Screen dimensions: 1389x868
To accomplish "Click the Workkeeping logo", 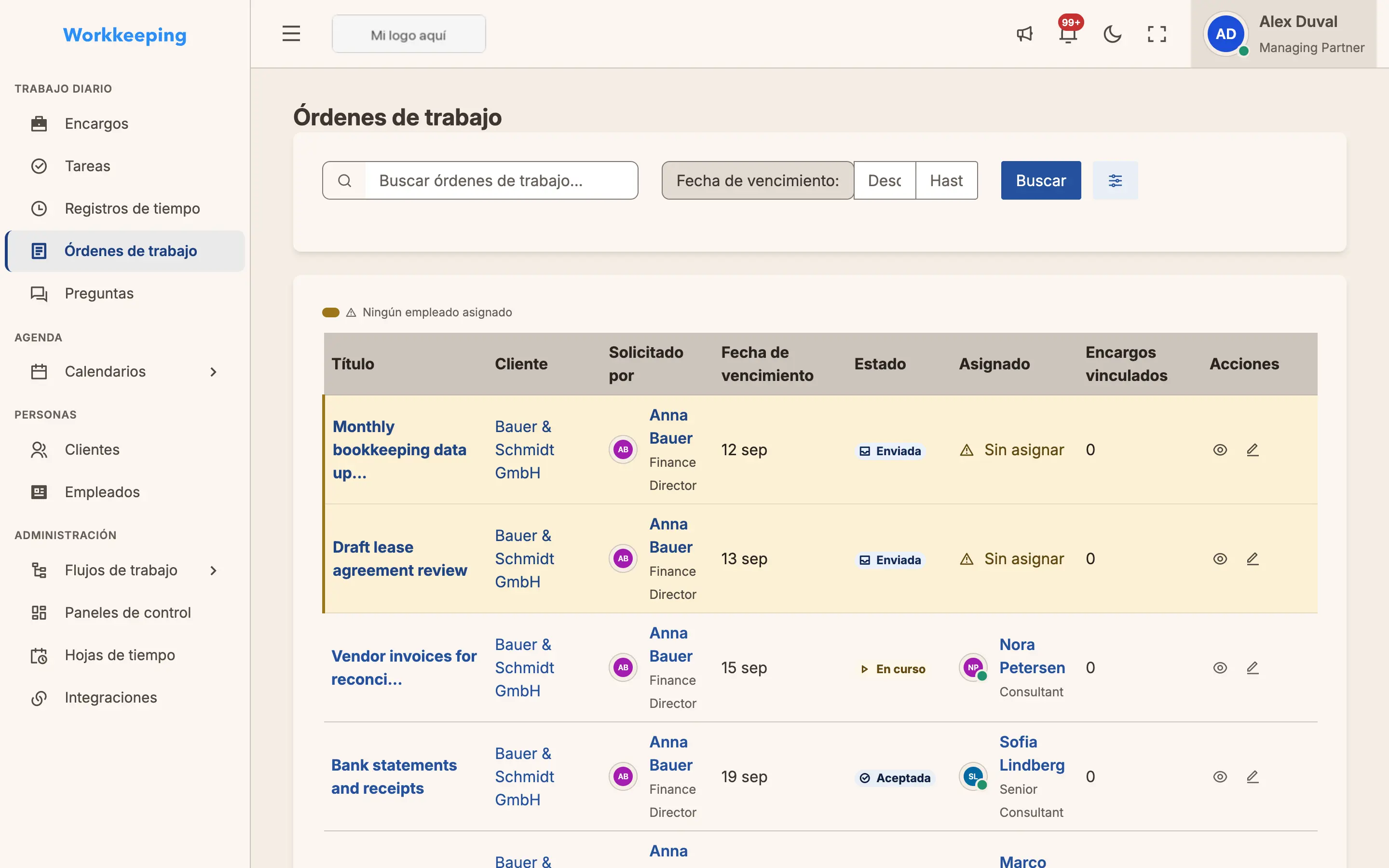I will click(124, 35).
